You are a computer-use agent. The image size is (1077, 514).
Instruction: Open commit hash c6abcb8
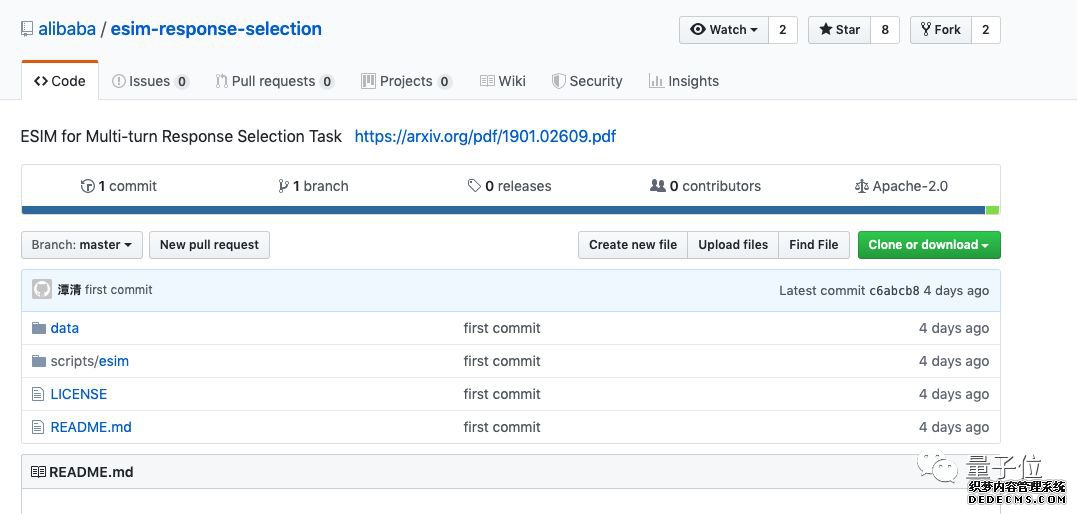coord(894,291)
